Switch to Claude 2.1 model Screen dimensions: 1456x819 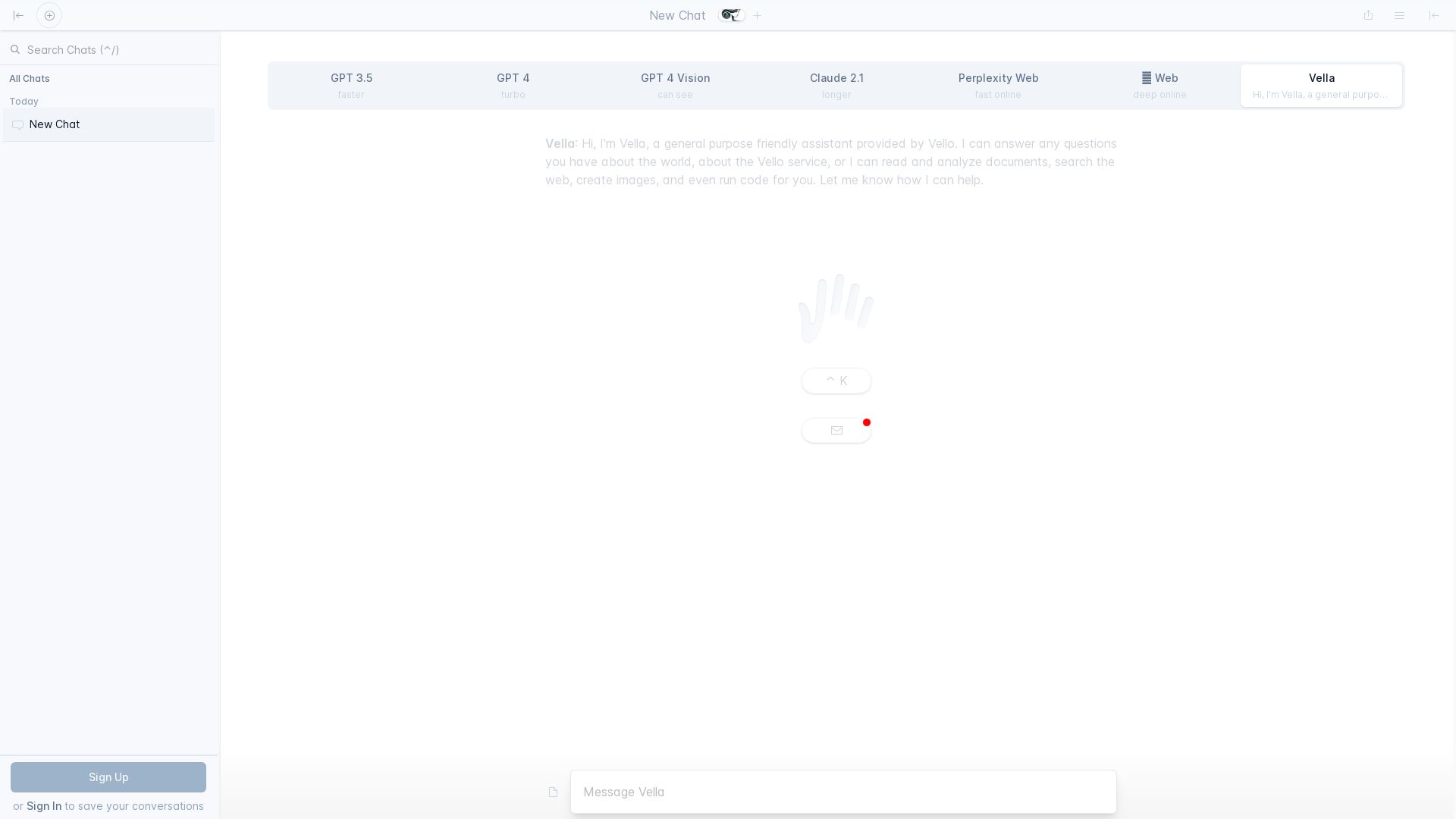(836, 85)
